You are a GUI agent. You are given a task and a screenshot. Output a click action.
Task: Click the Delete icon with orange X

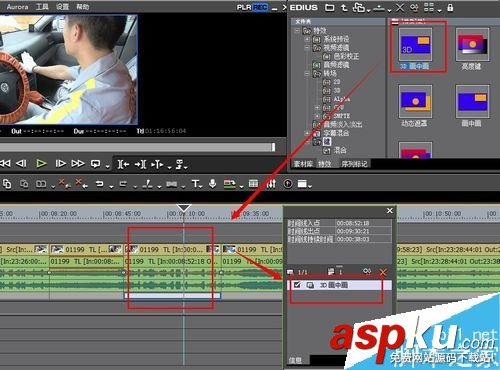tap(63, 183)
